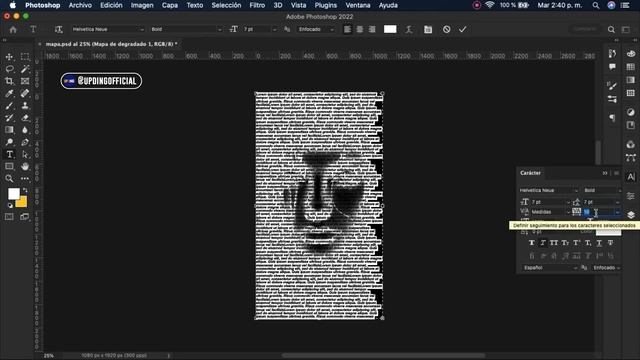The height and width of the screenshot is (360, 640).
Task: Toggle text orientation in options bar
Action: pyautogui.click(x=58, y=29)
